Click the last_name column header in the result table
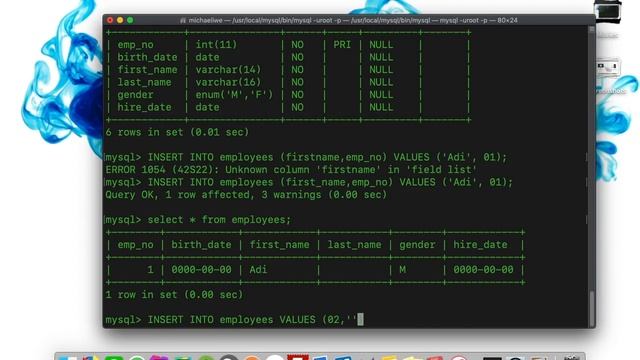 [354, 244]
